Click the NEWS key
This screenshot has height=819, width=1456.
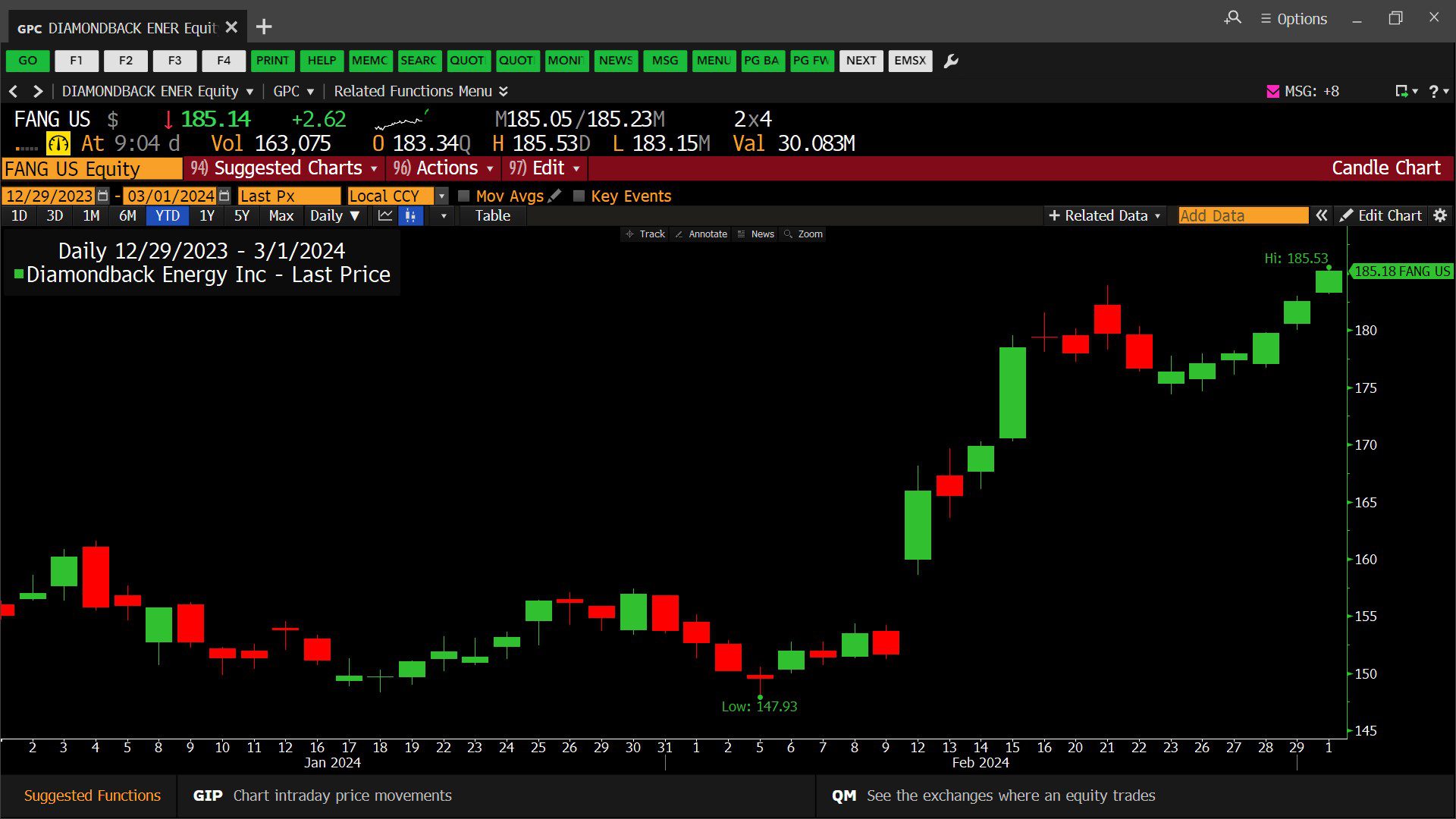(616, 61)
